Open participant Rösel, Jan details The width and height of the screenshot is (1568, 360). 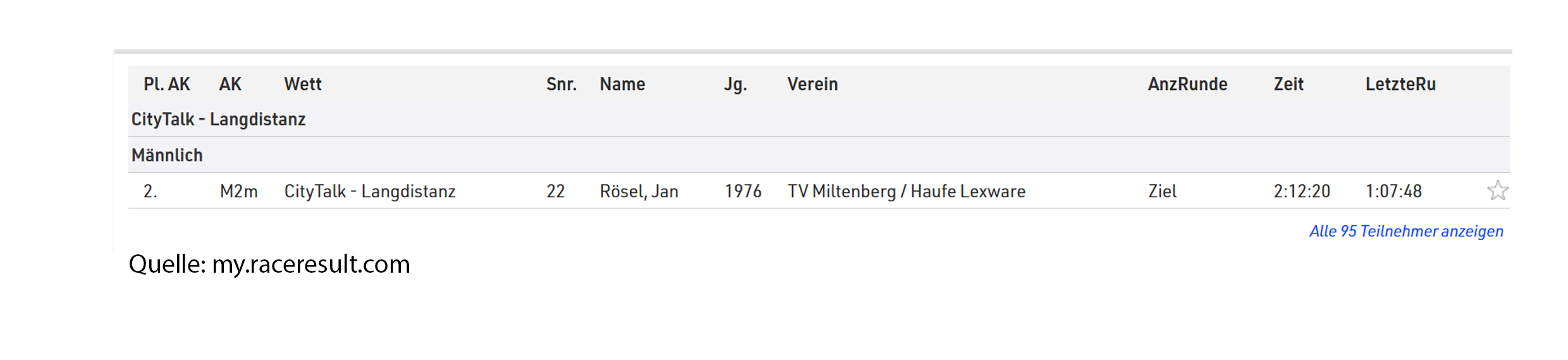click(639, 191)
